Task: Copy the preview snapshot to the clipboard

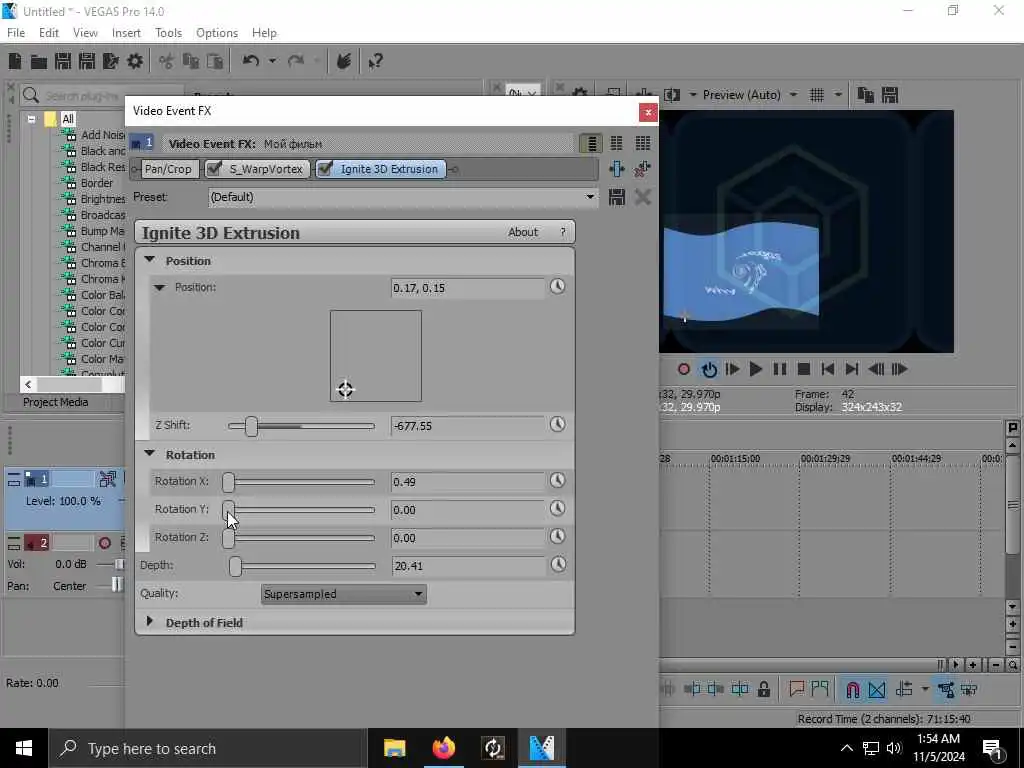Action: pyautogui.click(x=865, y=95)
